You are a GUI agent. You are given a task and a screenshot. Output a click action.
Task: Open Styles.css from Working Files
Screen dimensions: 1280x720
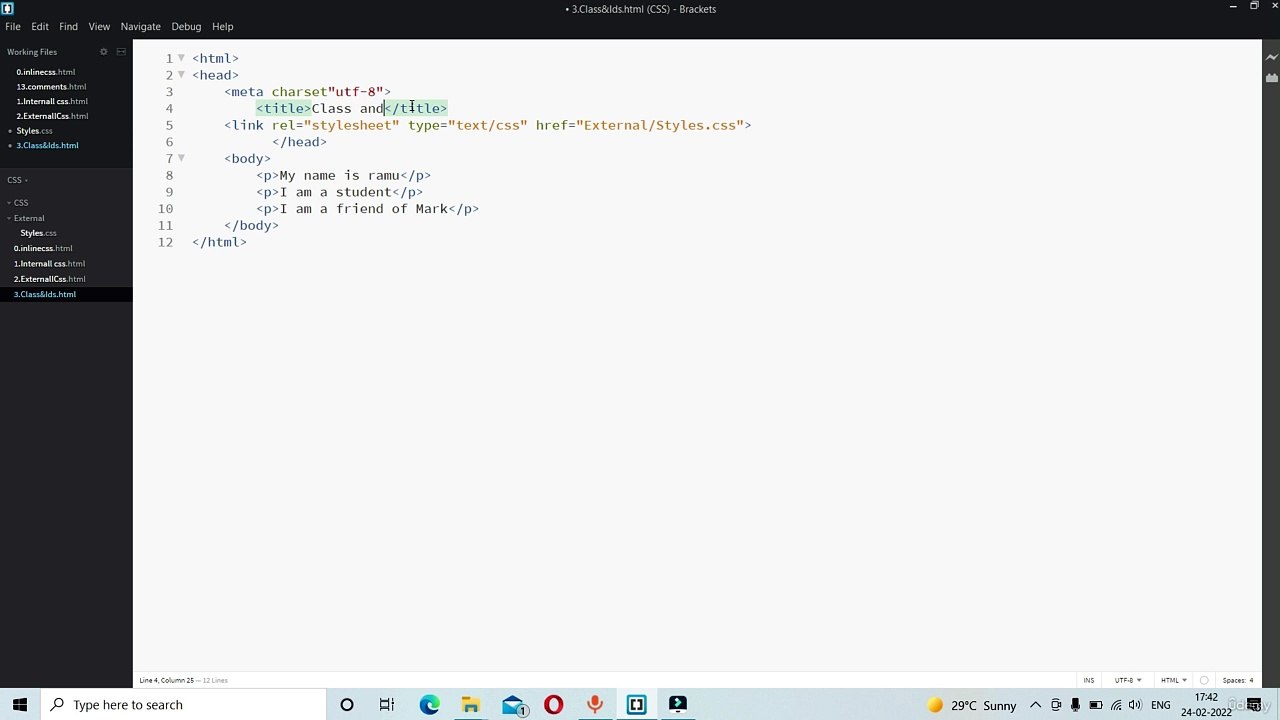point(34,131)
